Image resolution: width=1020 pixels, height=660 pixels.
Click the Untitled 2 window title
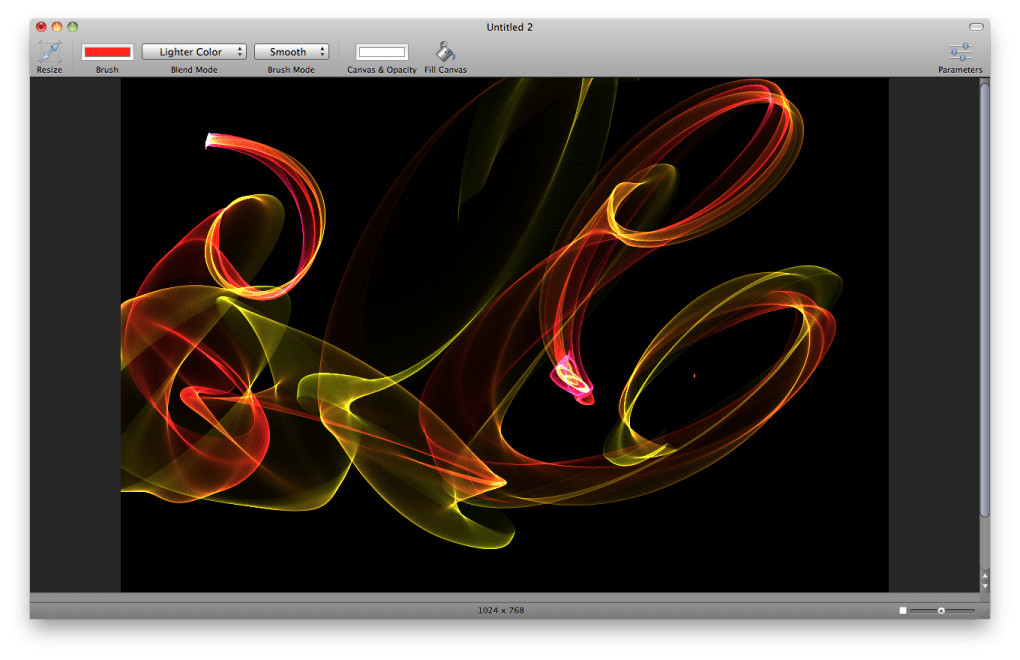(509, 27)
